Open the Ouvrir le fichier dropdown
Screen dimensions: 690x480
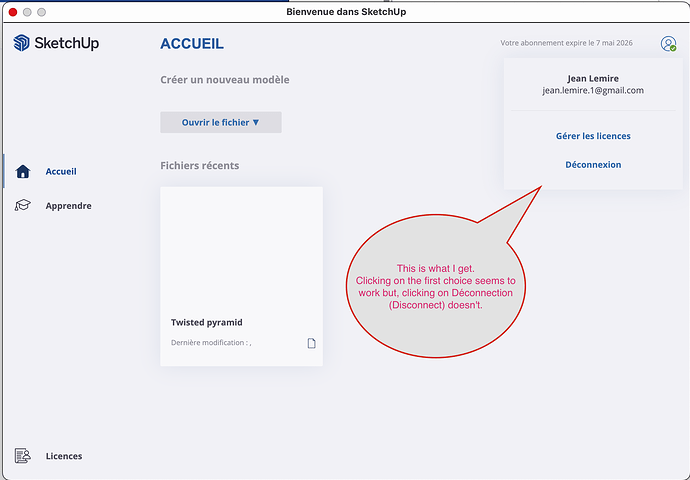(221, 122)
